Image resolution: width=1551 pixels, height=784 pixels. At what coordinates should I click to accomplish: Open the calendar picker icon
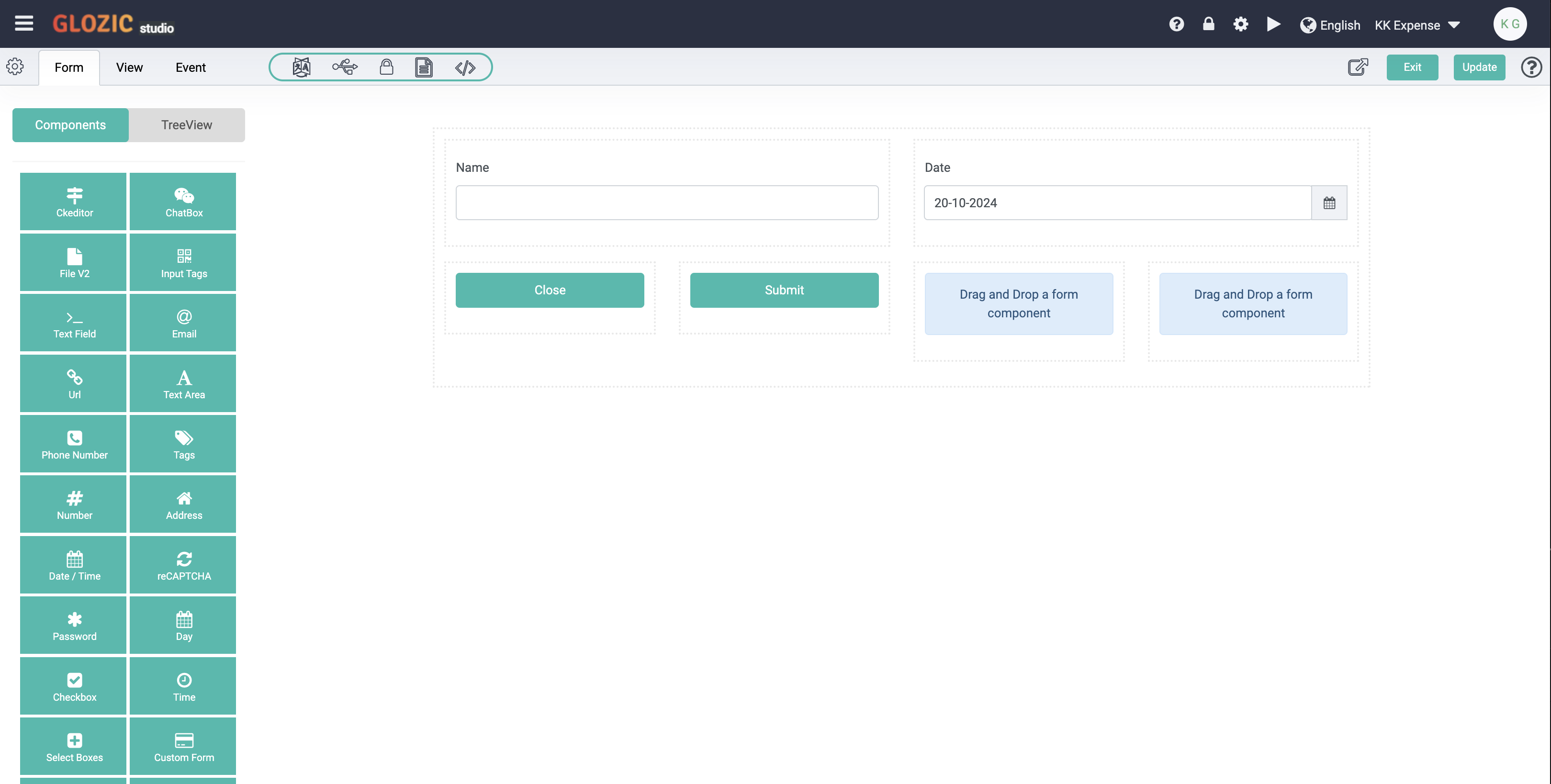point(1329,203)
